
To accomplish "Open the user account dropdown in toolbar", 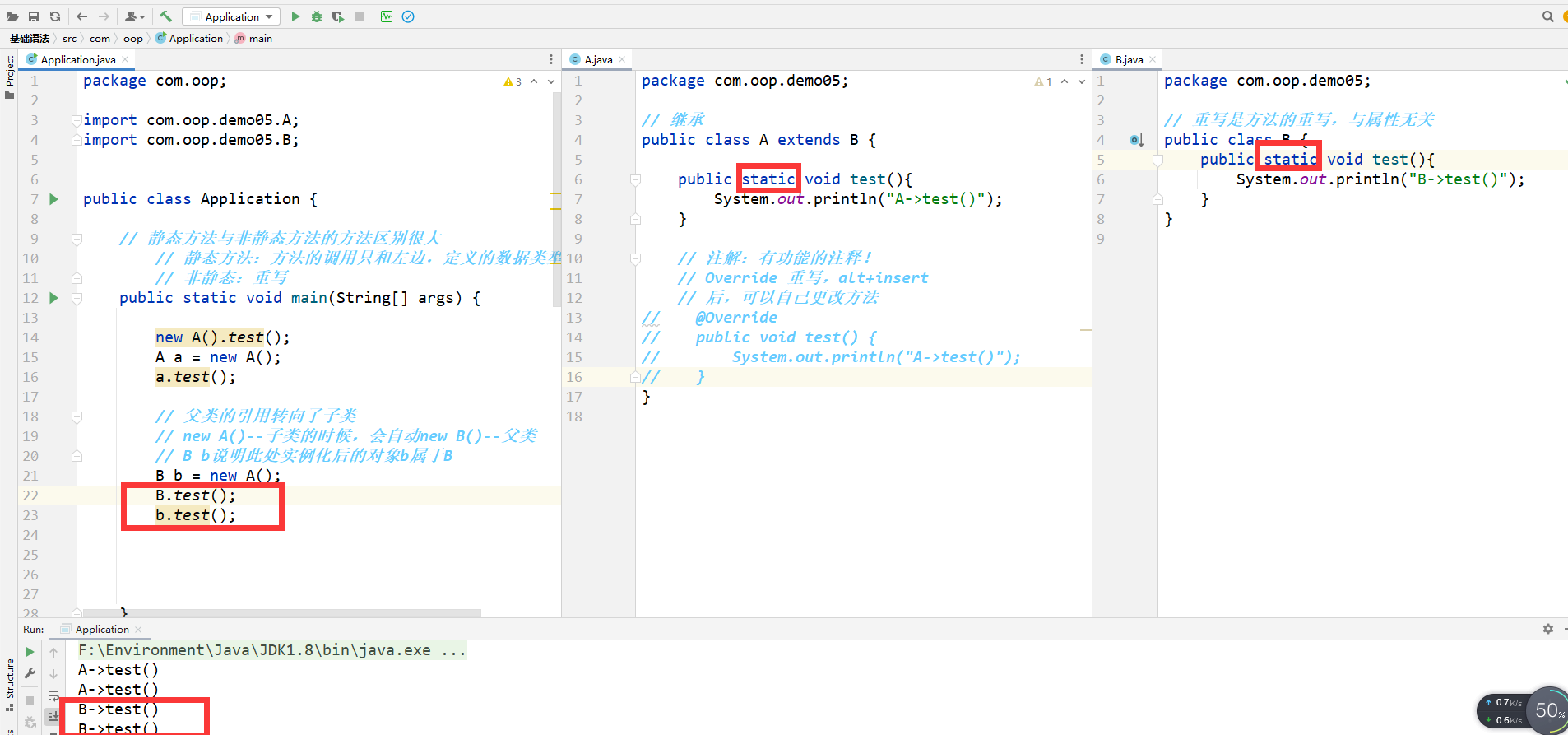I will (135, 16).
